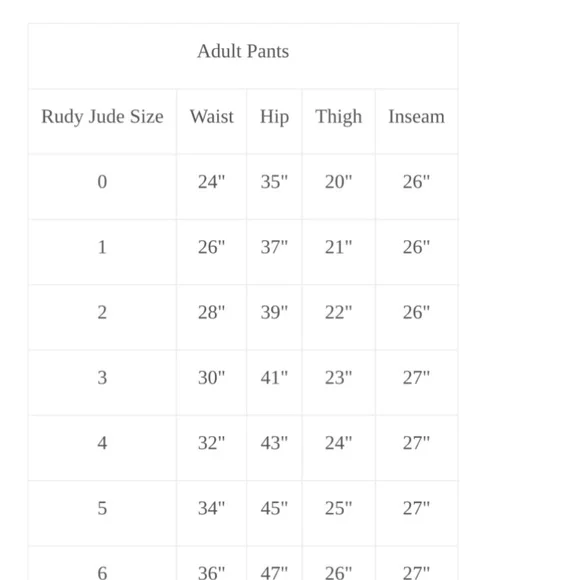Click the Thigh column header
The height and width of the screenshot is (580, 580).
[x=338, y=117]
